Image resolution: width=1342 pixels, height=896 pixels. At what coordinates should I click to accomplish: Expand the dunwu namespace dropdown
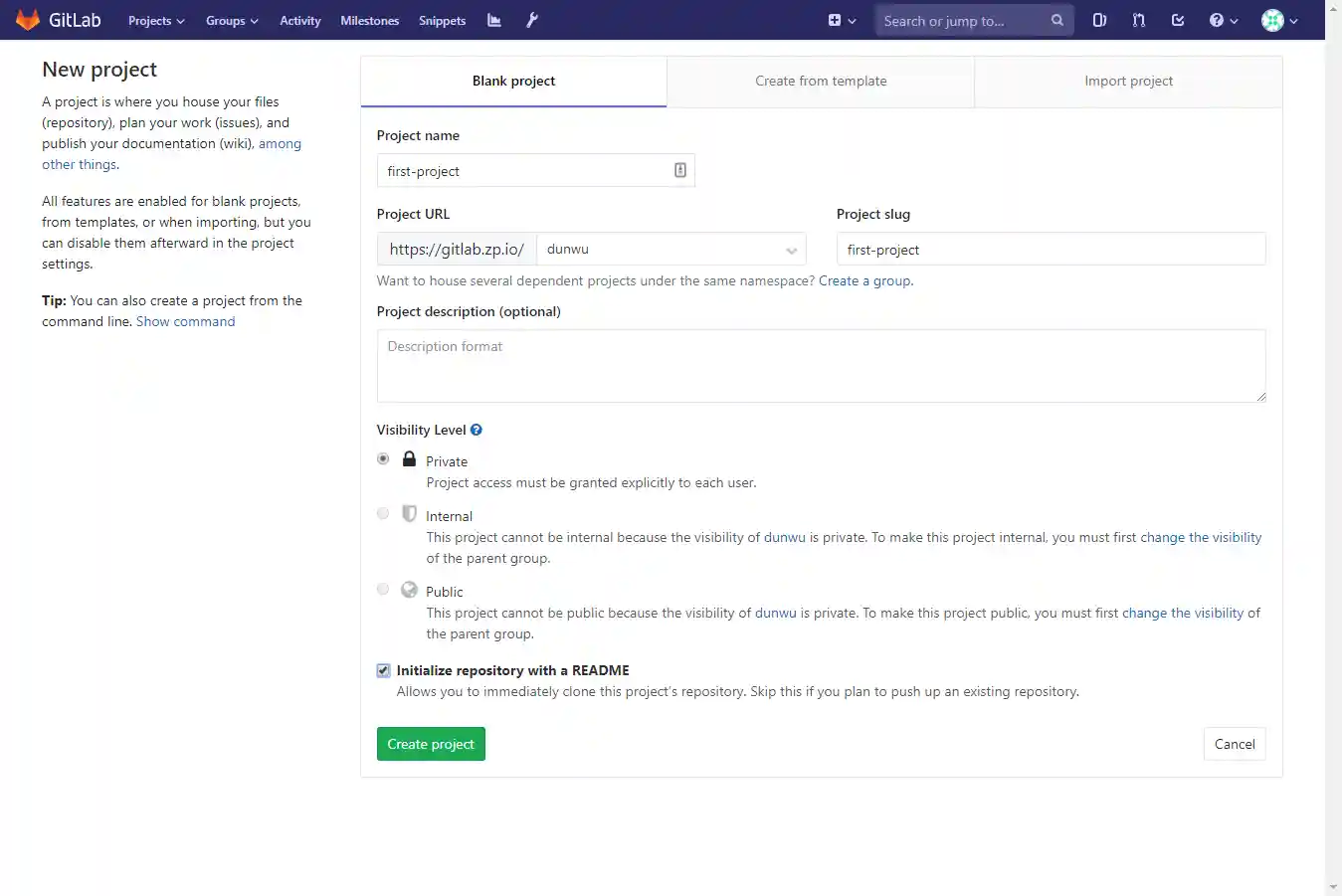click(671, 250)
